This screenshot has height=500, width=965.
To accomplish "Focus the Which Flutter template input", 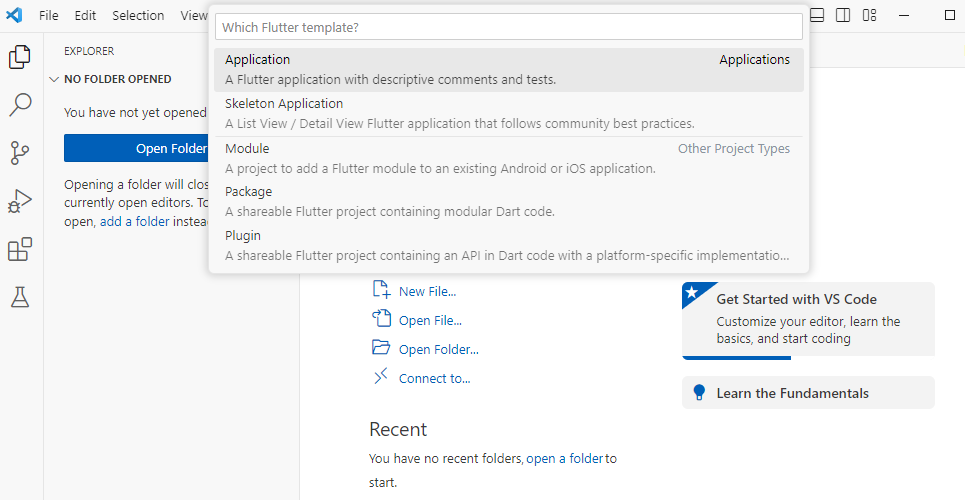I will coord(509,27).
